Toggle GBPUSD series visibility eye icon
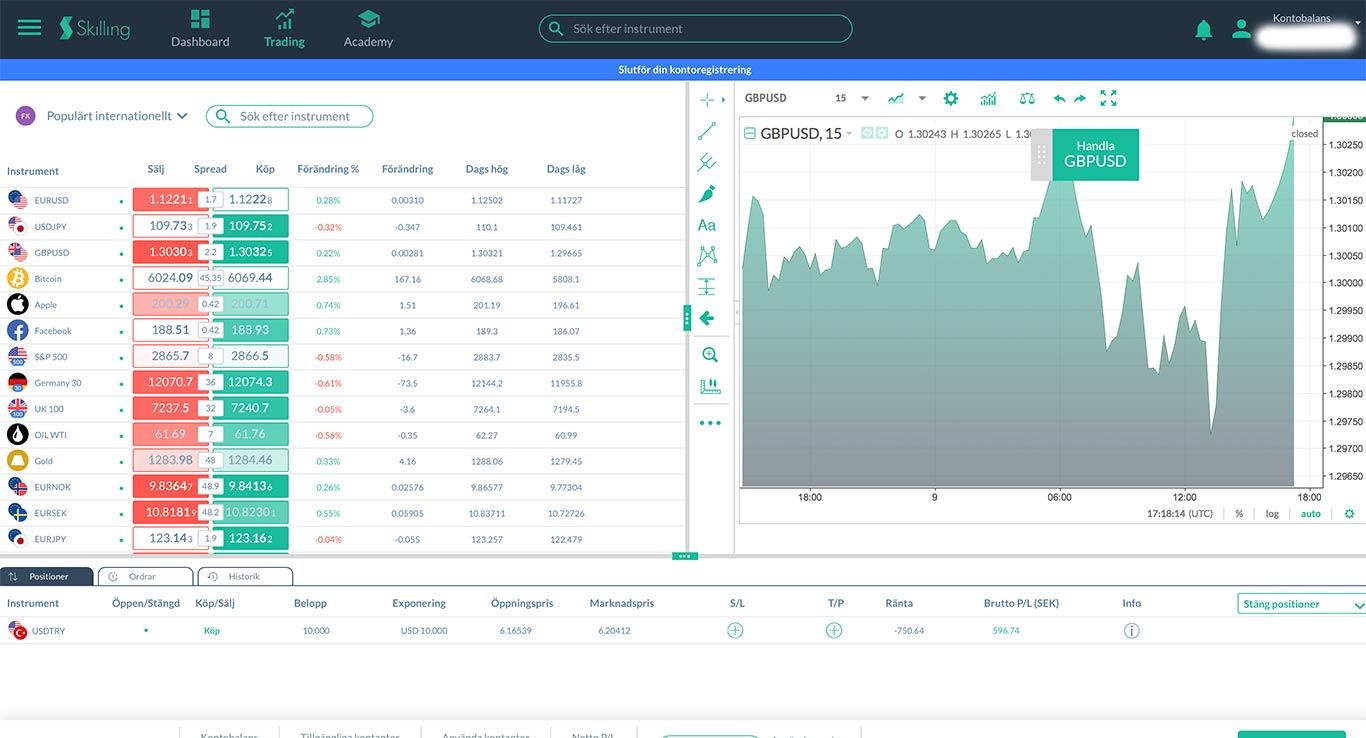 pos(867,133)
